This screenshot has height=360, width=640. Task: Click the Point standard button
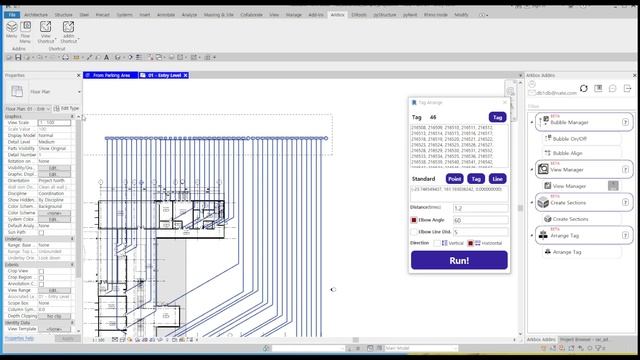[x=454, y=179]
